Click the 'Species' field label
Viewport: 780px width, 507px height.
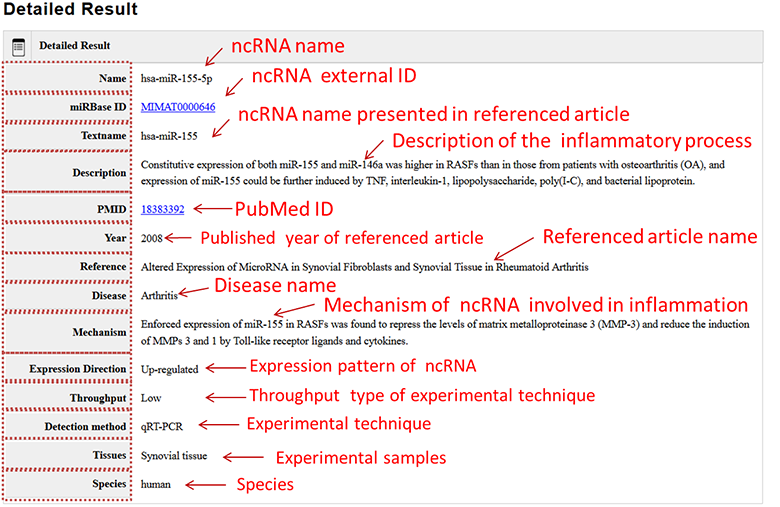click(x=109, y=484)
